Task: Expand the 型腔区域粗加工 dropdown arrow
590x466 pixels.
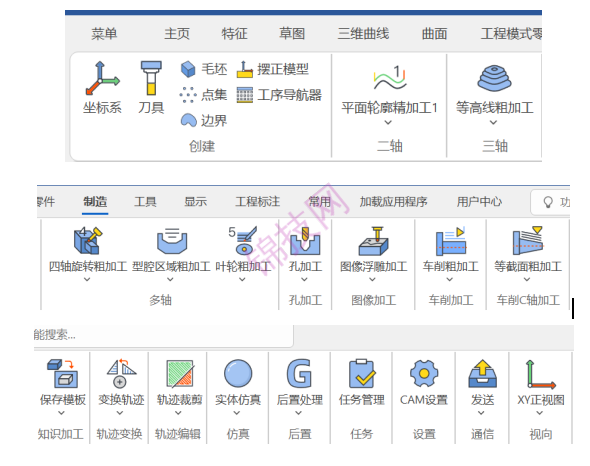Action: [170, 279]
